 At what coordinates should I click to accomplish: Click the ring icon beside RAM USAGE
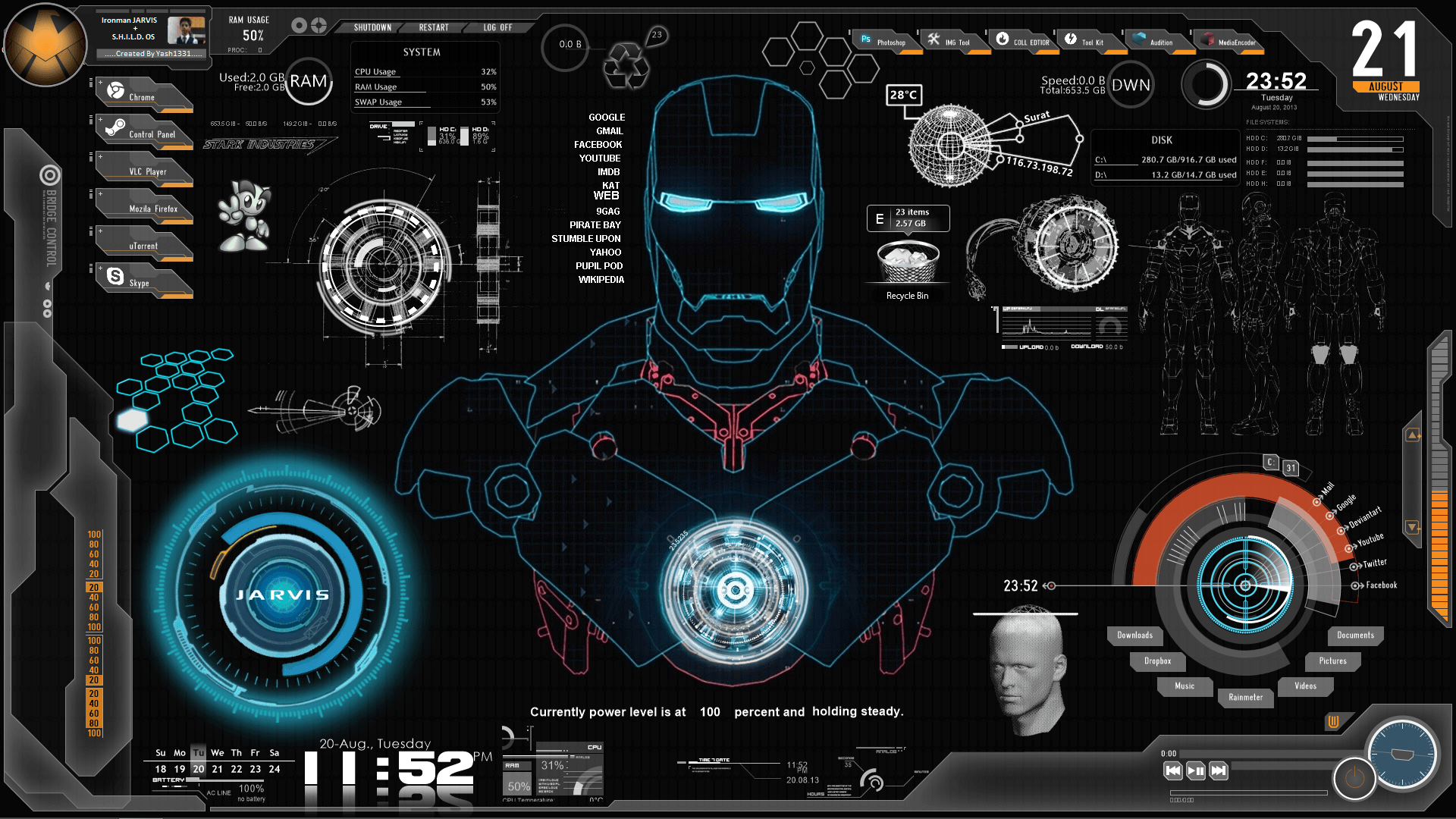299,26
